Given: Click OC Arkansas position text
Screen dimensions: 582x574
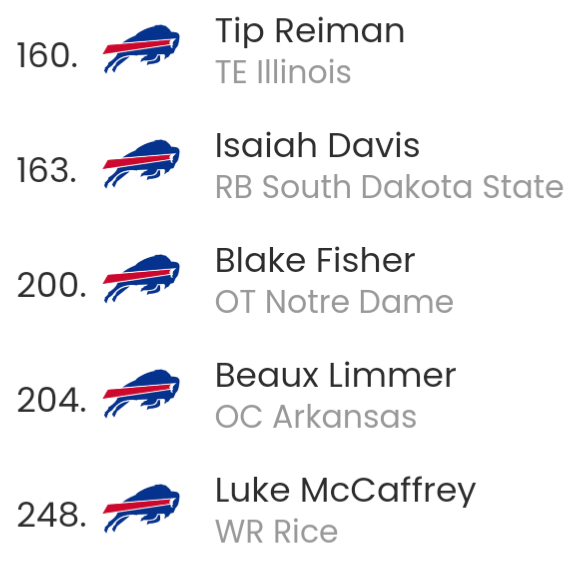Looking at the screenshot, I should 316,417.
